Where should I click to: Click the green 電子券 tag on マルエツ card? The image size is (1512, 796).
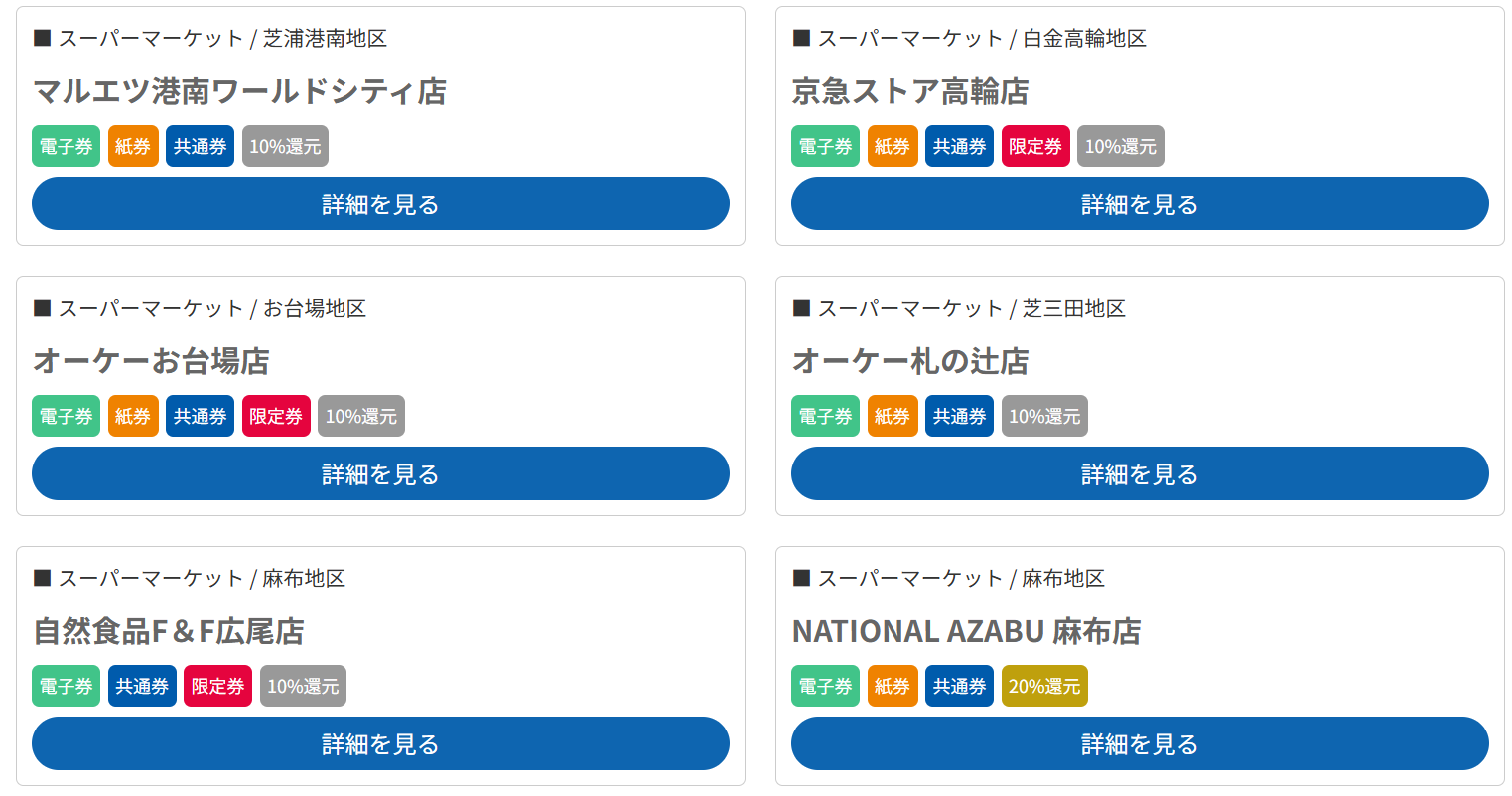point(66,146)
